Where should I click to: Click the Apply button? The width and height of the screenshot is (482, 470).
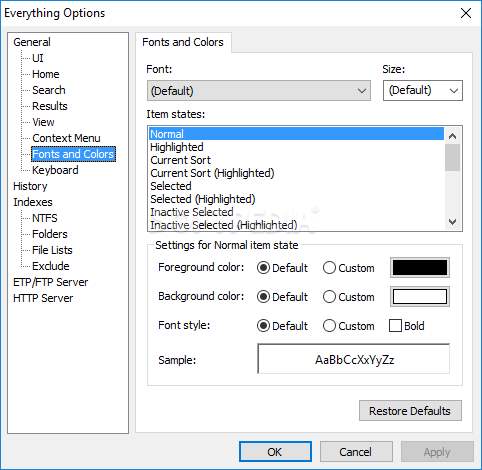tap(437, 452)
